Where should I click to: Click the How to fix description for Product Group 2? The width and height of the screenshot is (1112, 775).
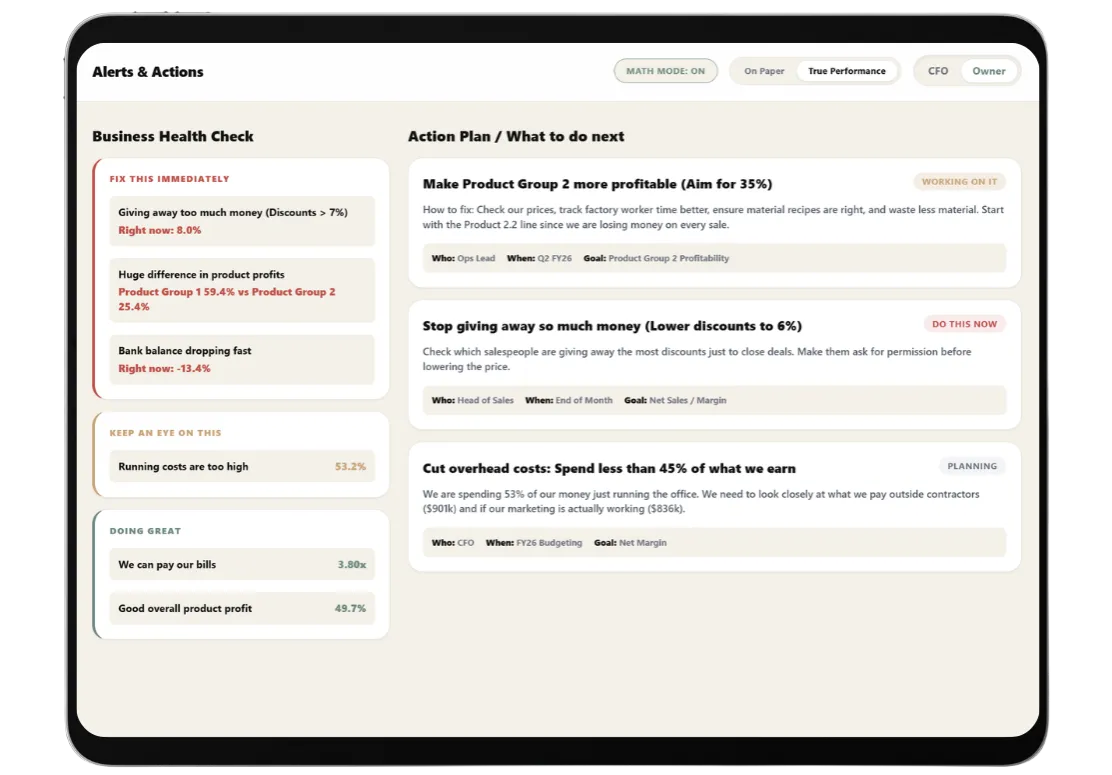point(713,217)
